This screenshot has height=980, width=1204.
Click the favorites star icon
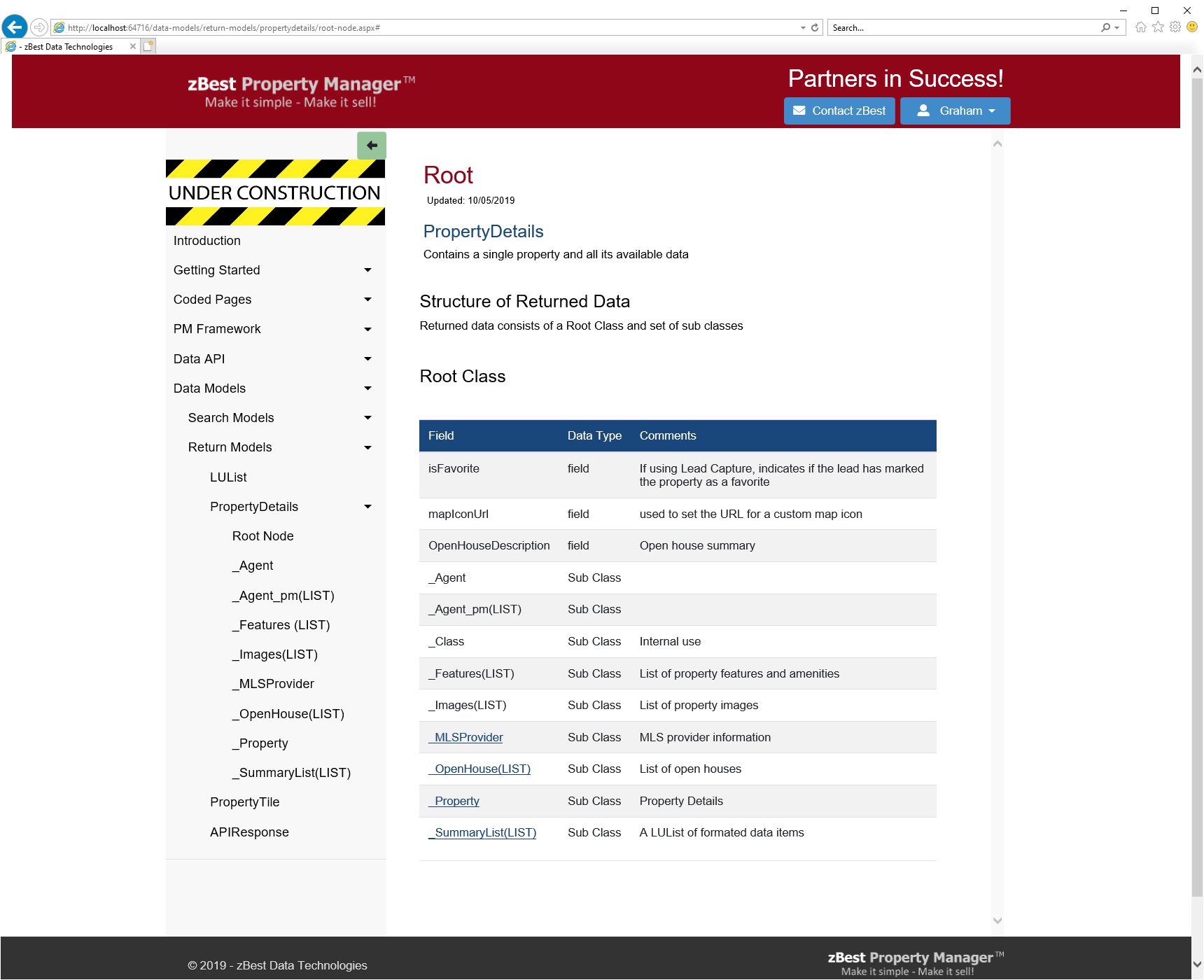pos(1158,27)
